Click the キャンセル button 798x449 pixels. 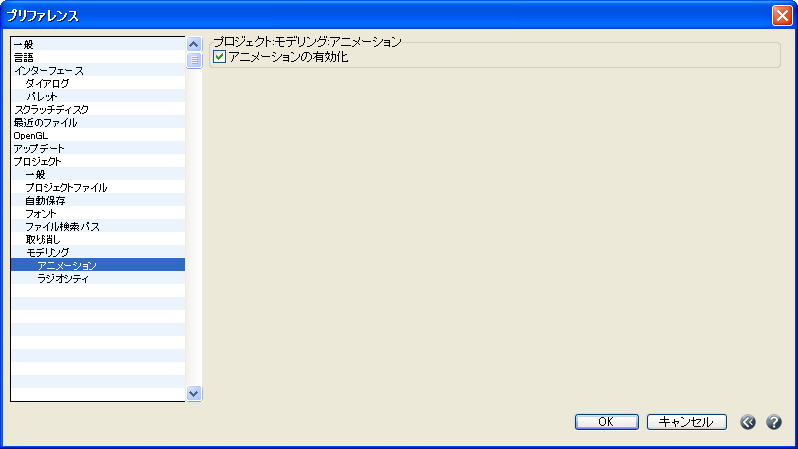click(x=687, y=422)
